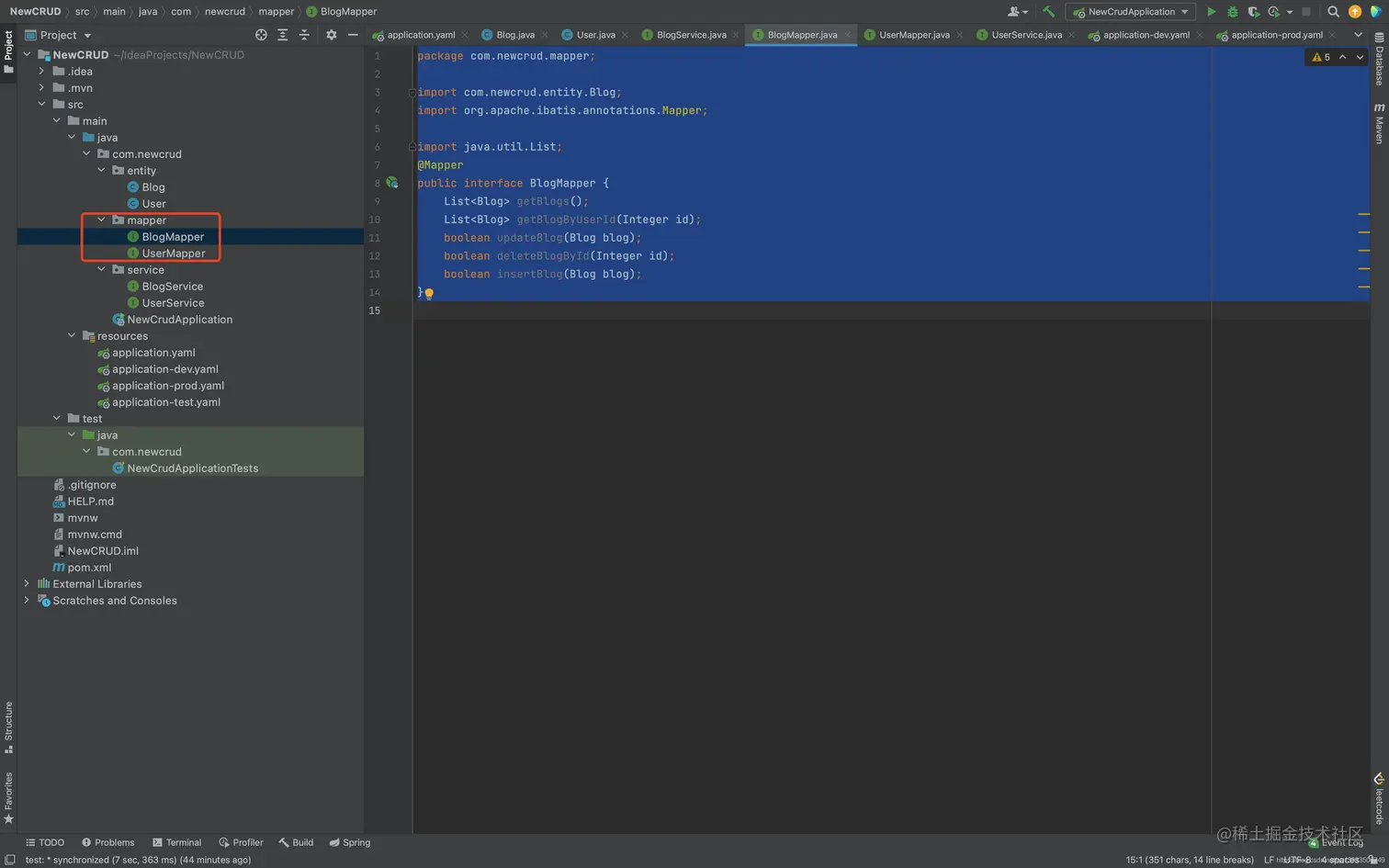
Task: Open Search Everywhere magnifier icon
Action: pos(1333,12)
